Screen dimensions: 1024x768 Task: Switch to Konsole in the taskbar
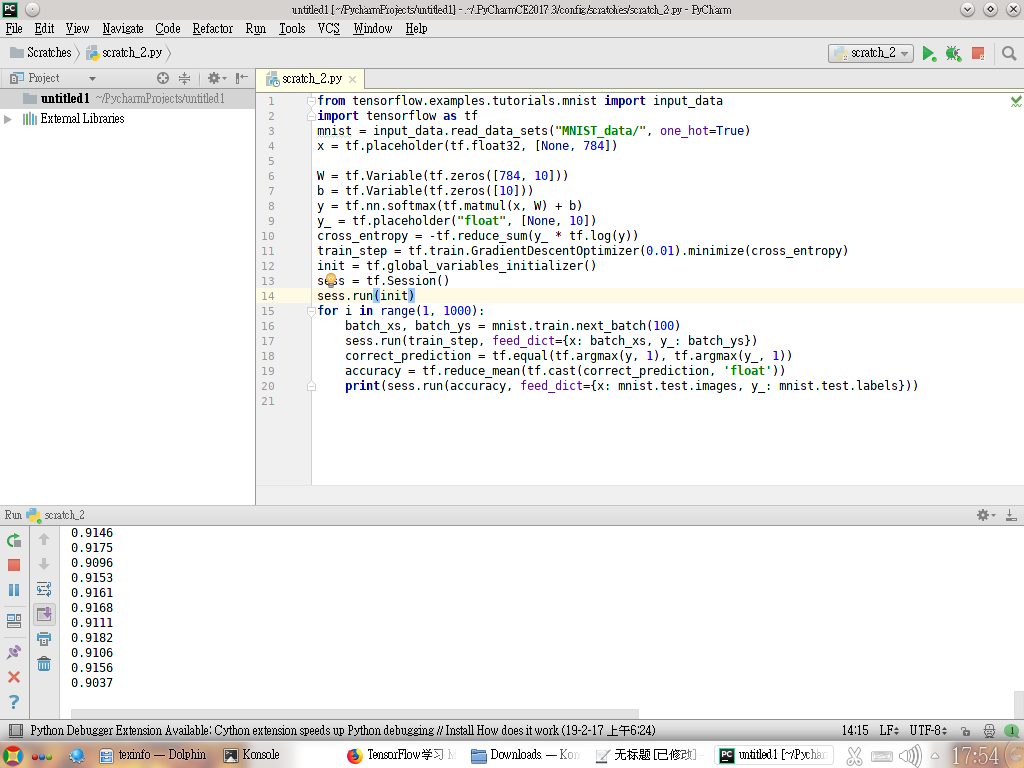[251, 755]
